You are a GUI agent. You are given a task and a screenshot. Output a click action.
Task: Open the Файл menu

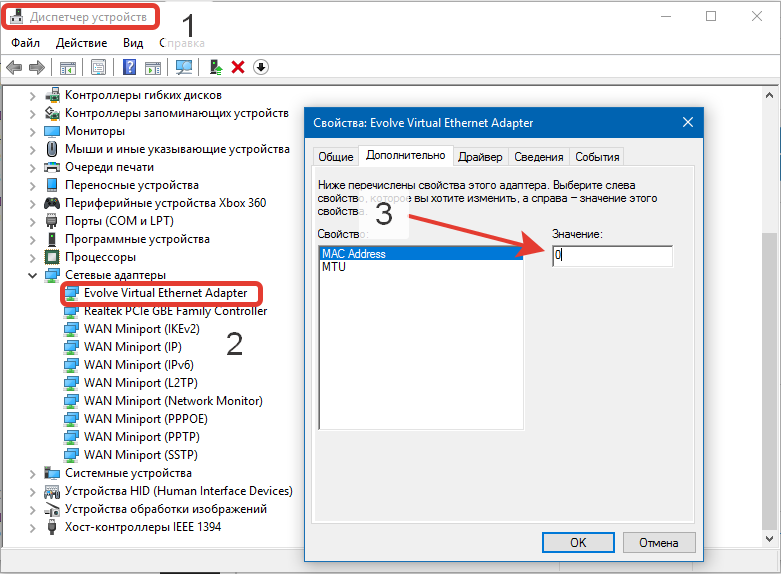click(x=26, y=43)
